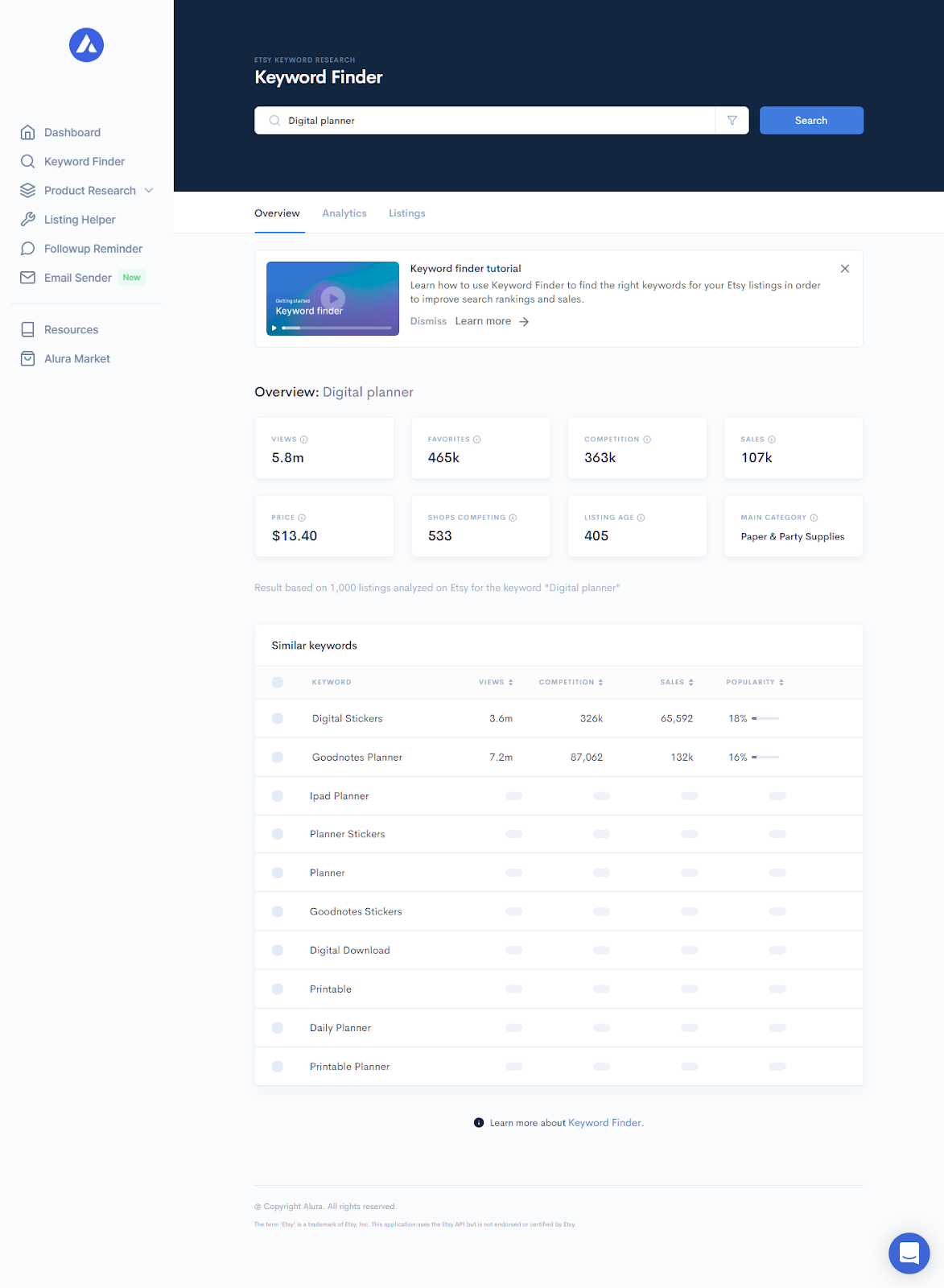Viewport: 944px width, 1288px height.
Task: Check the Goodnotes Planner row checkbox
Action: (x=278, y=758)
